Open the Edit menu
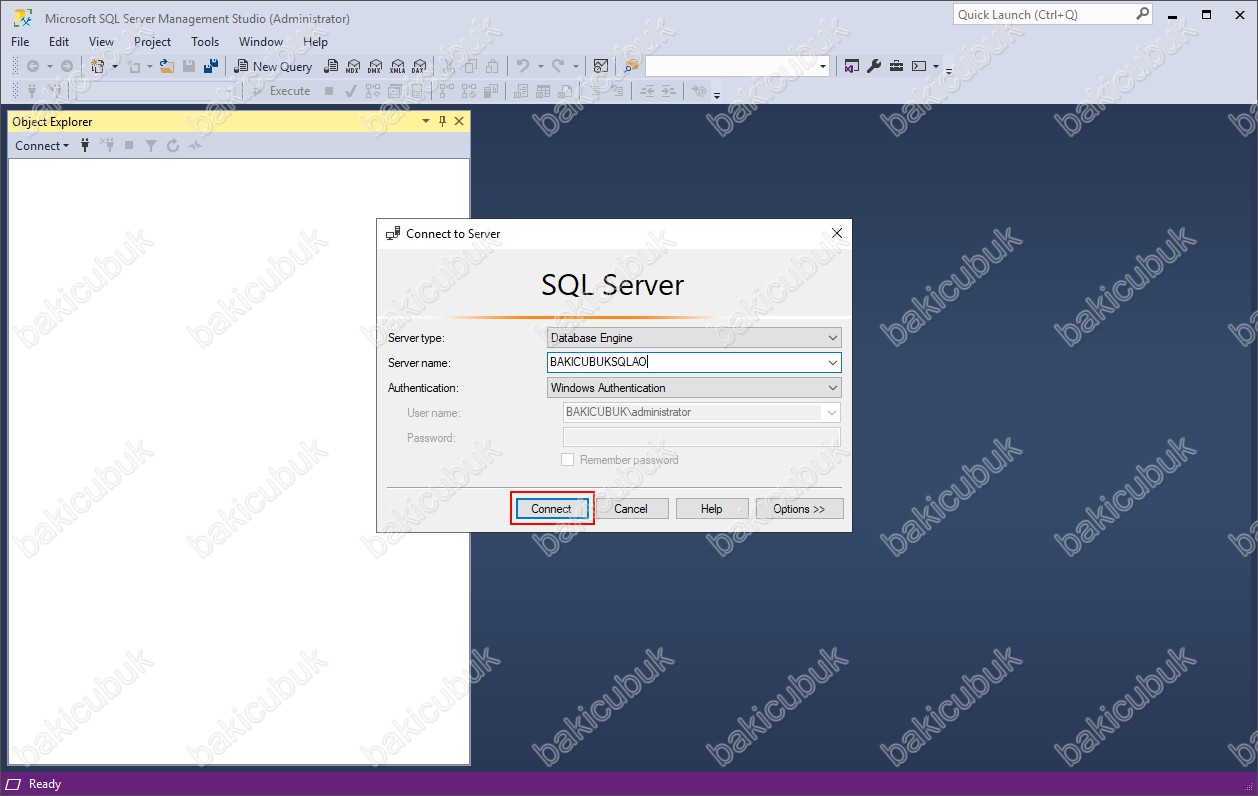 click(59, 42)
